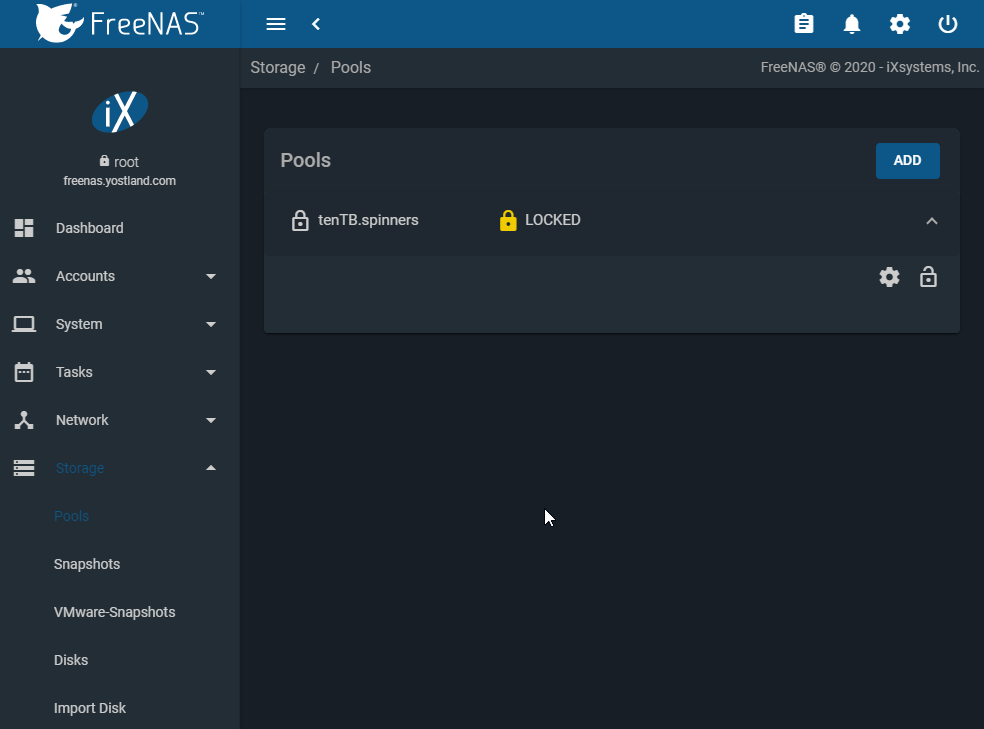The width and height of the screenshot is (984, 729).
Task: Open Import Disk under Storage
Action: 90,708
